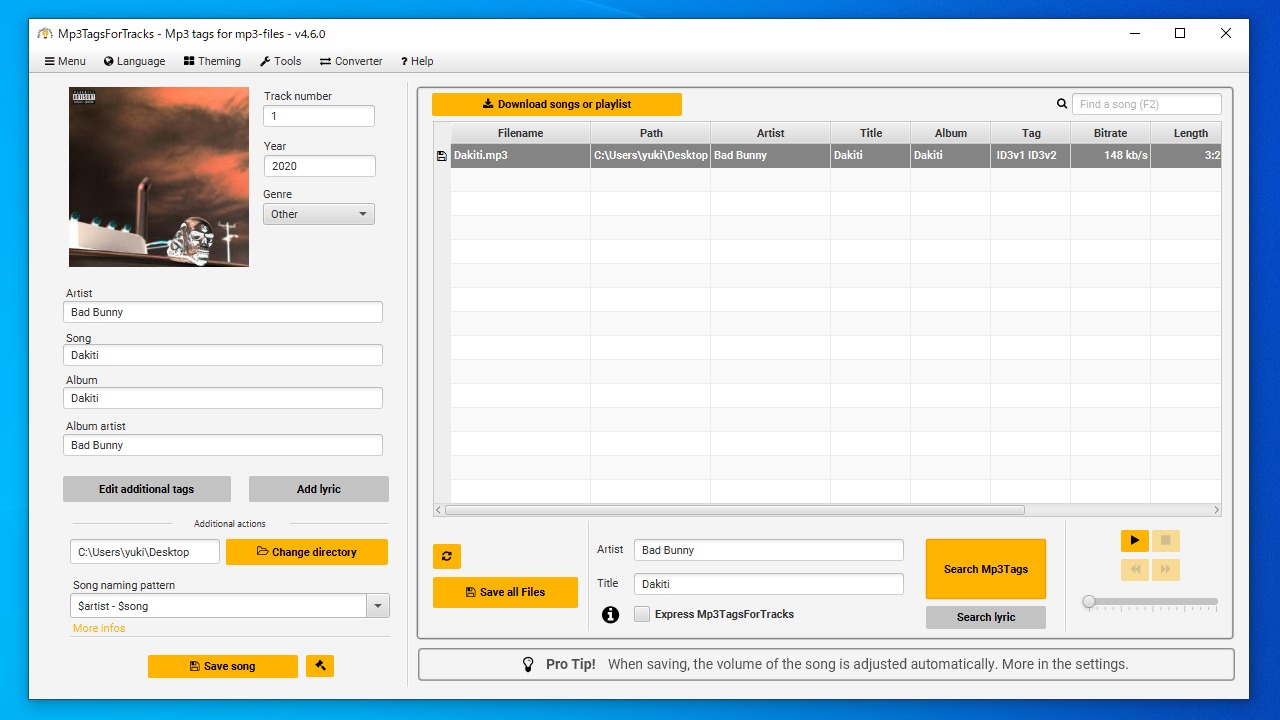The width and height of the screenshot is (1280, 720).
Task: Click the ID3v1 ID3v2 tag cell
Action: click(x=1031, y=156)
